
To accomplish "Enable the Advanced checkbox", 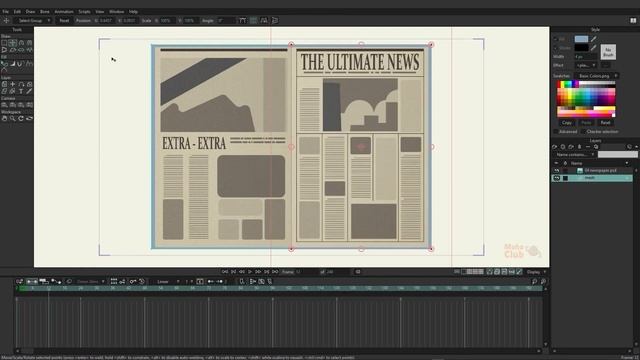I will pos(556,132).
